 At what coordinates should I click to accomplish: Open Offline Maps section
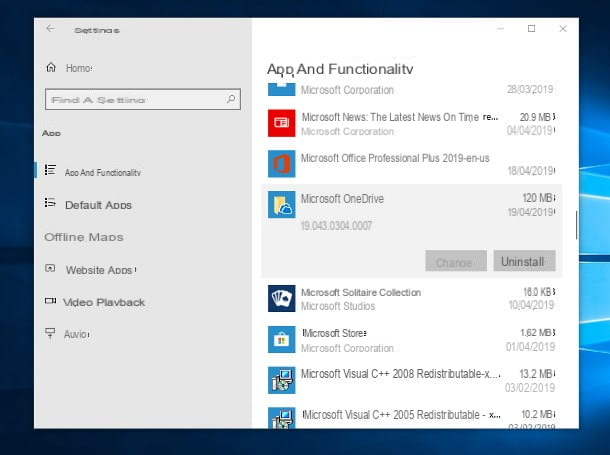pyautogui.click(x=84, y=237)
